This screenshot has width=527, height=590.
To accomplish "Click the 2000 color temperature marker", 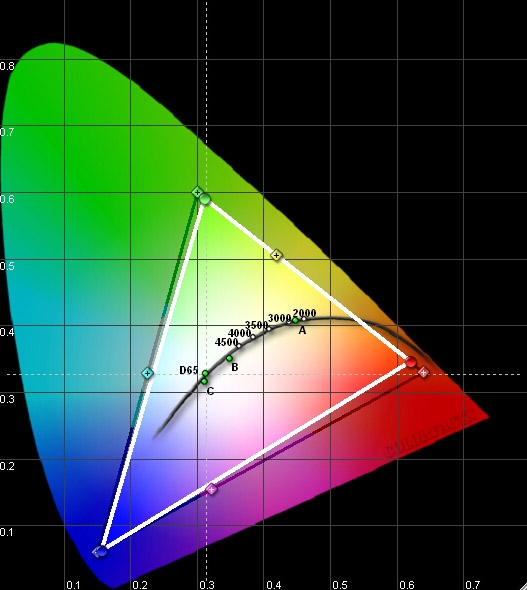I will click(x=304, y=319).
